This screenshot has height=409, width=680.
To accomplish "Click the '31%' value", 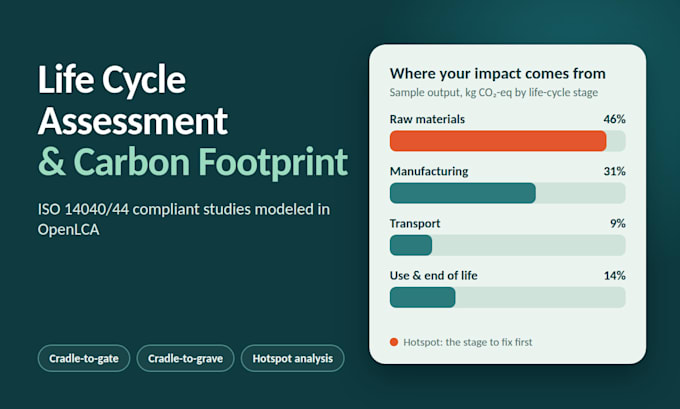I will (x=615, y=171).
